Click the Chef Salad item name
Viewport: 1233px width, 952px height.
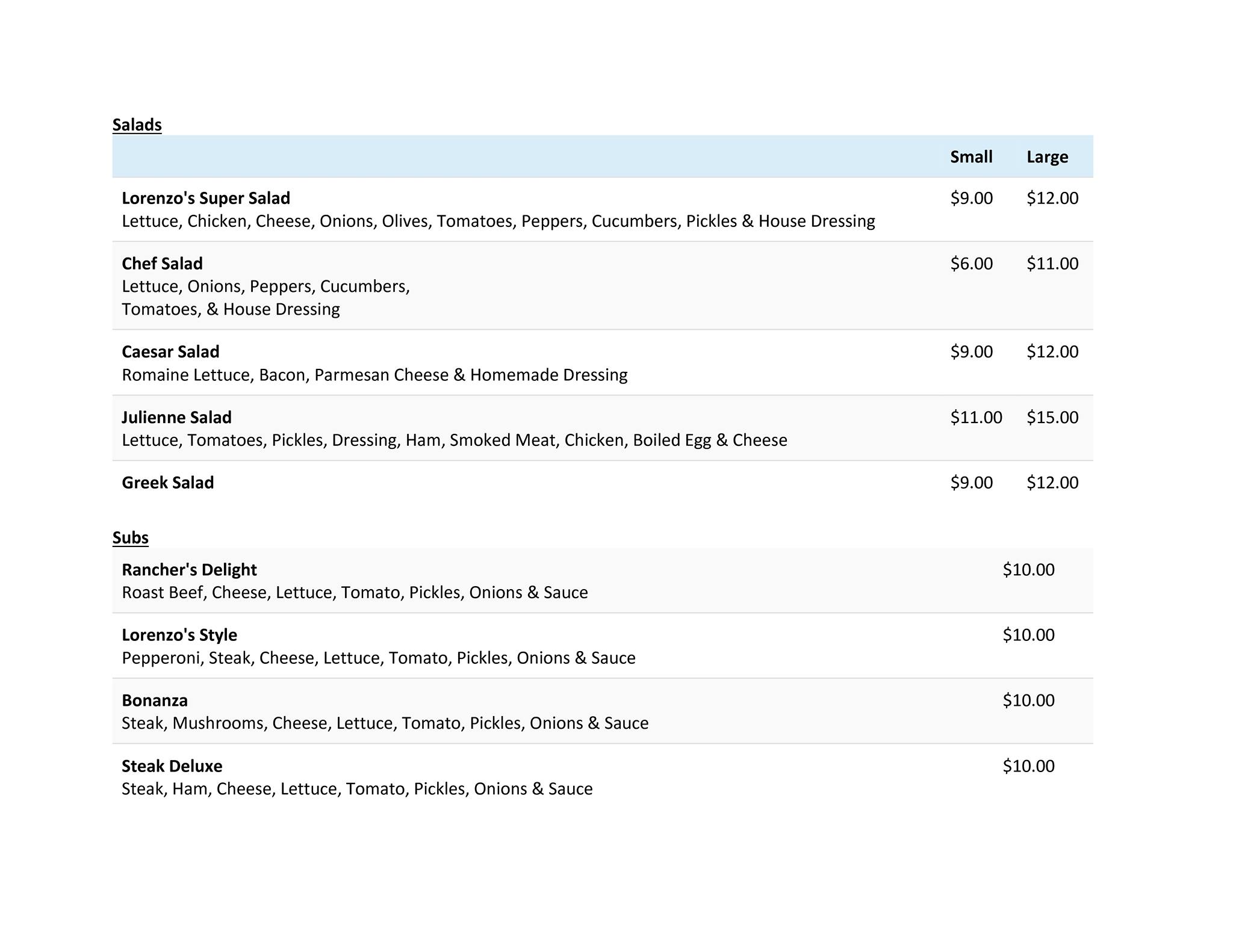162,264
